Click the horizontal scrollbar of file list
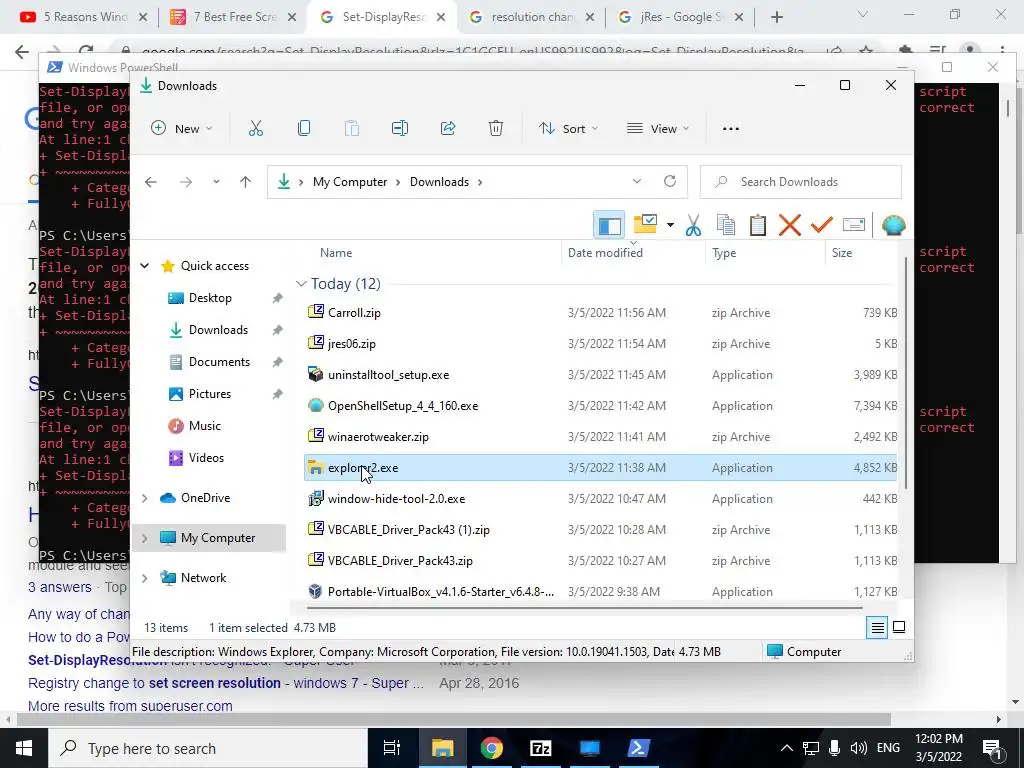The height and width of the screenshot is (768, 1024). (x=584, y=607)
